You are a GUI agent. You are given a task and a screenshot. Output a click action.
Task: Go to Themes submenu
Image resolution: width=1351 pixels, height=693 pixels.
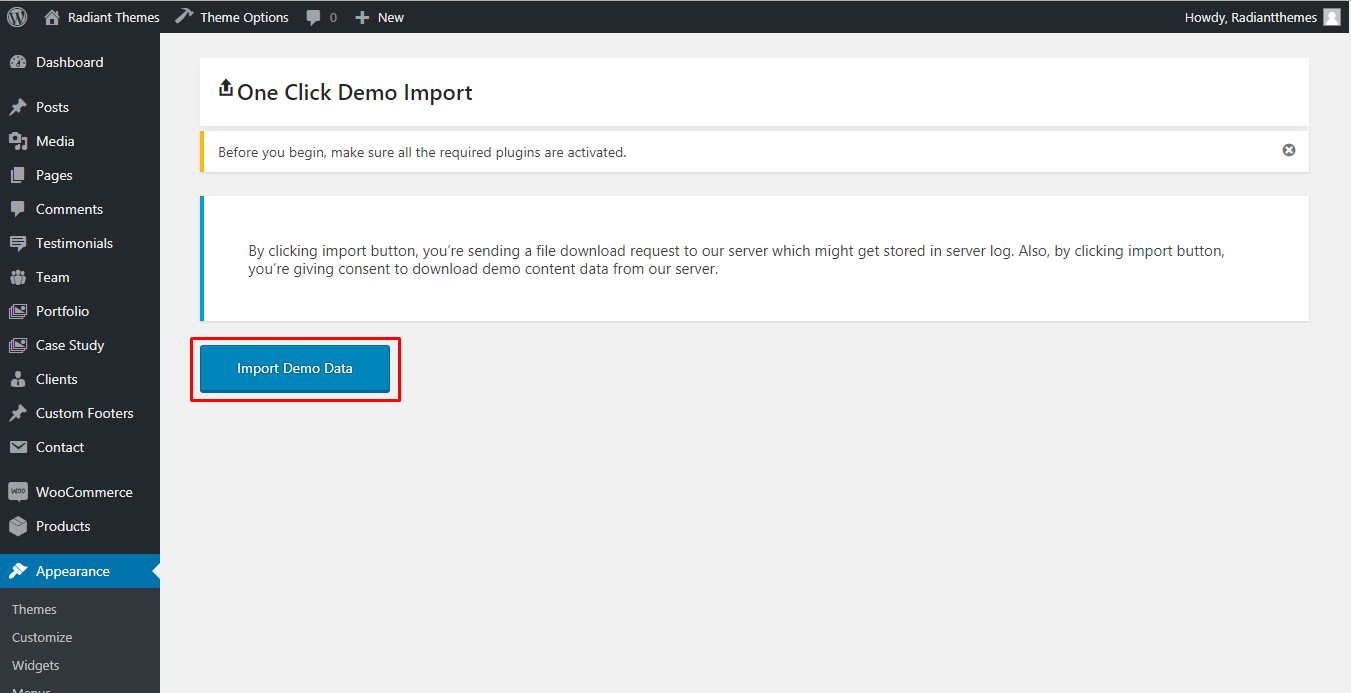coord(34,609)
